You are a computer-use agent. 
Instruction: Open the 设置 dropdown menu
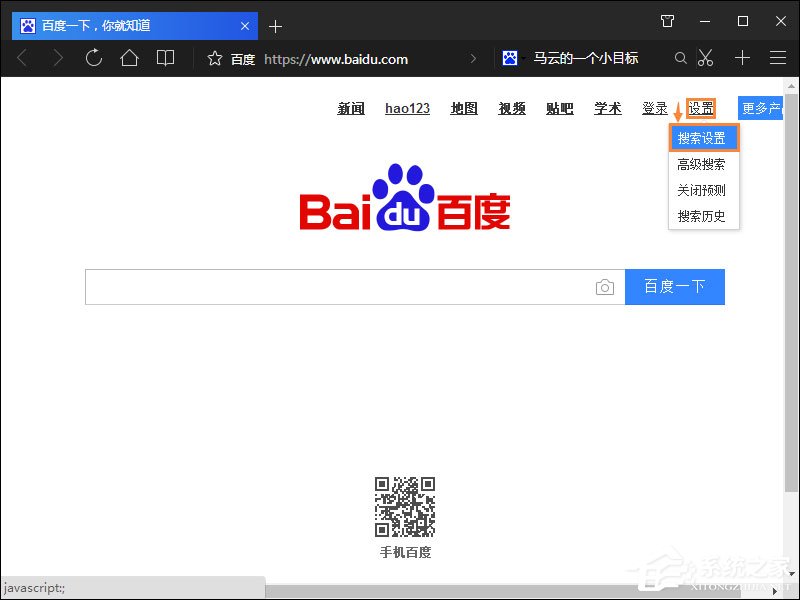click(x=701, y=108)
